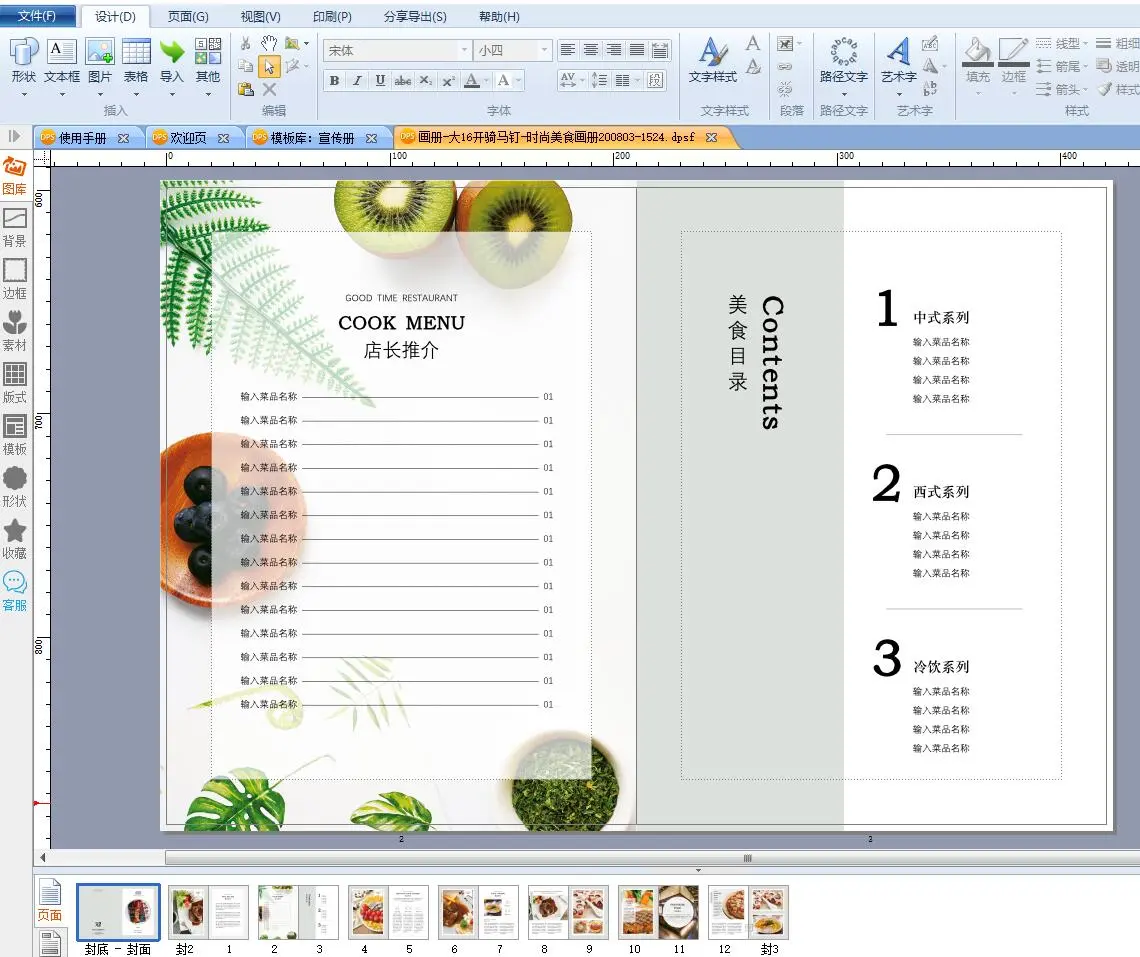Insert a 文本框 (text box)
The width and height of the screenshot is (1140, 957).
tap(62, 65)
